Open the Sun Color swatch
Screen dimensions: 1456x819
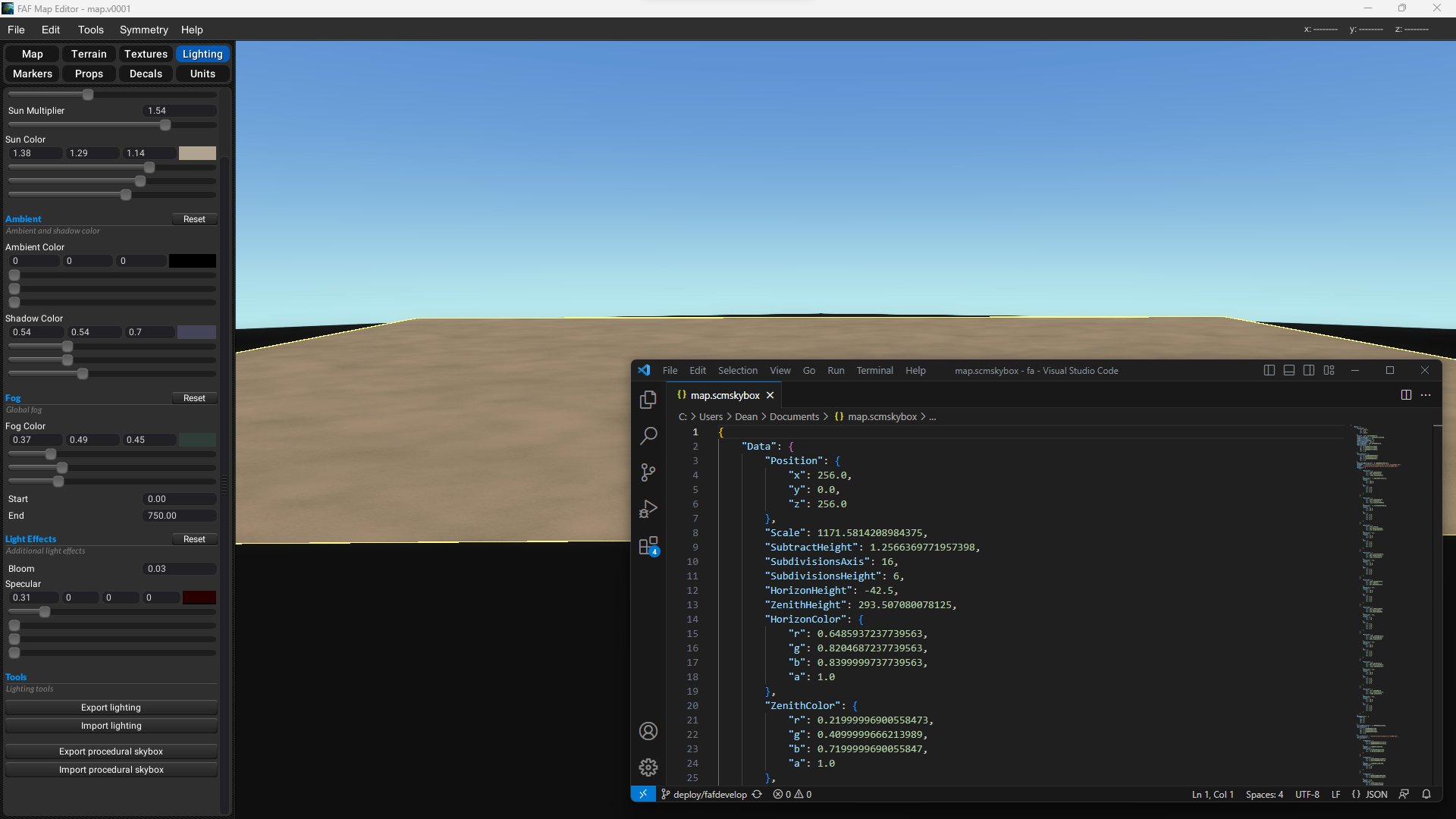pyautogui.click(x=197, y=153)
